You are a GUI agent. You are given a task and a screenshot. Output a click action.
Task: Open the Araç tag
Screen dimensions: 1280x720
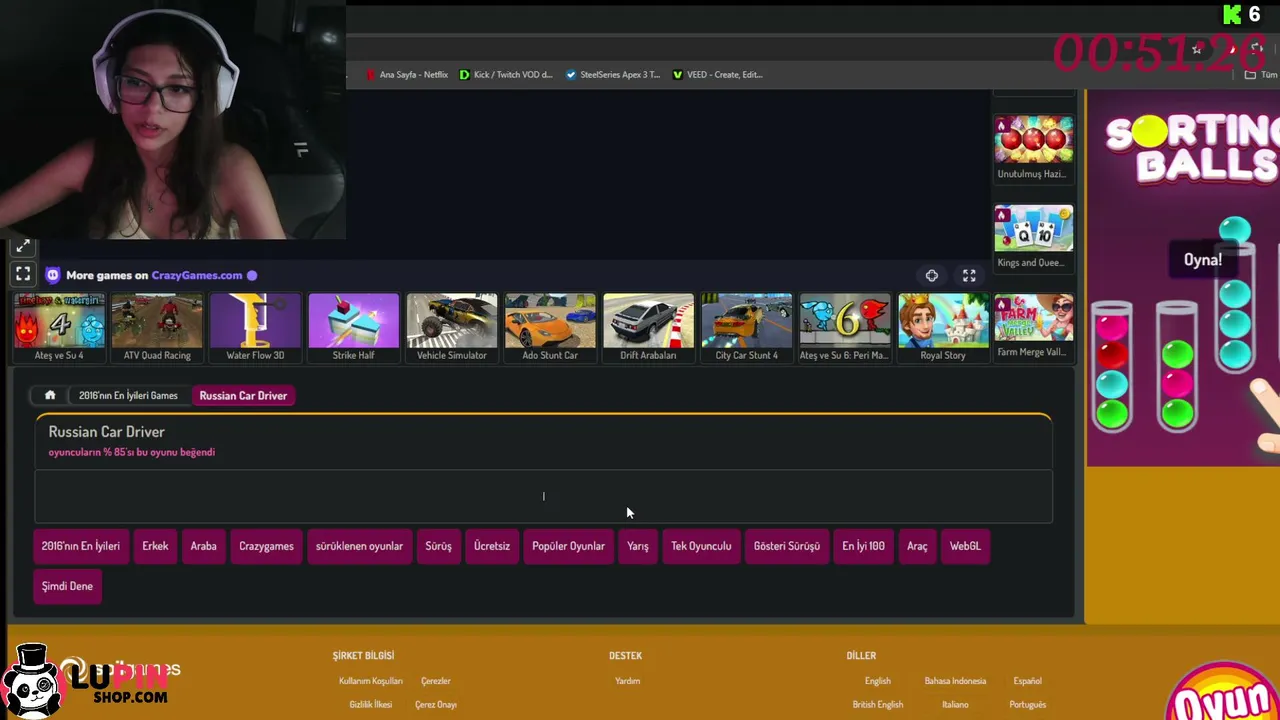[x=917, y=546]
